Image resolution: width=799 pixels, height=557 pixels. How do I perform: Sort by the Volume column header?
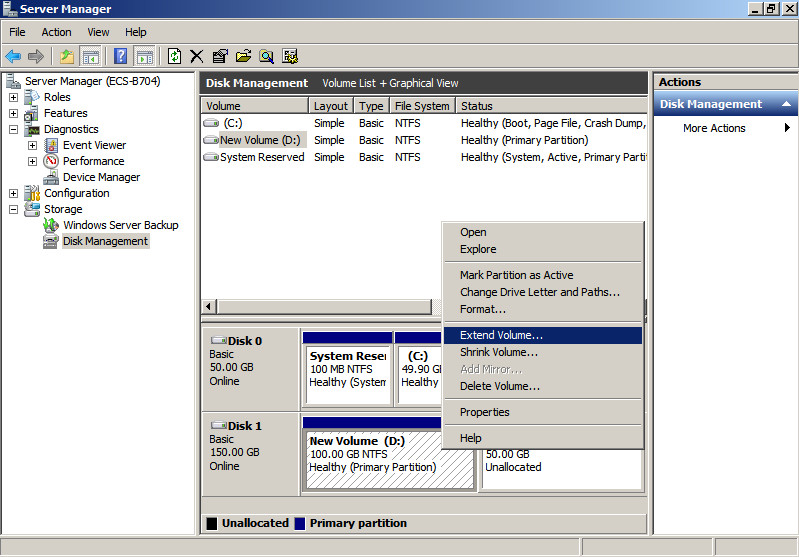255,106
